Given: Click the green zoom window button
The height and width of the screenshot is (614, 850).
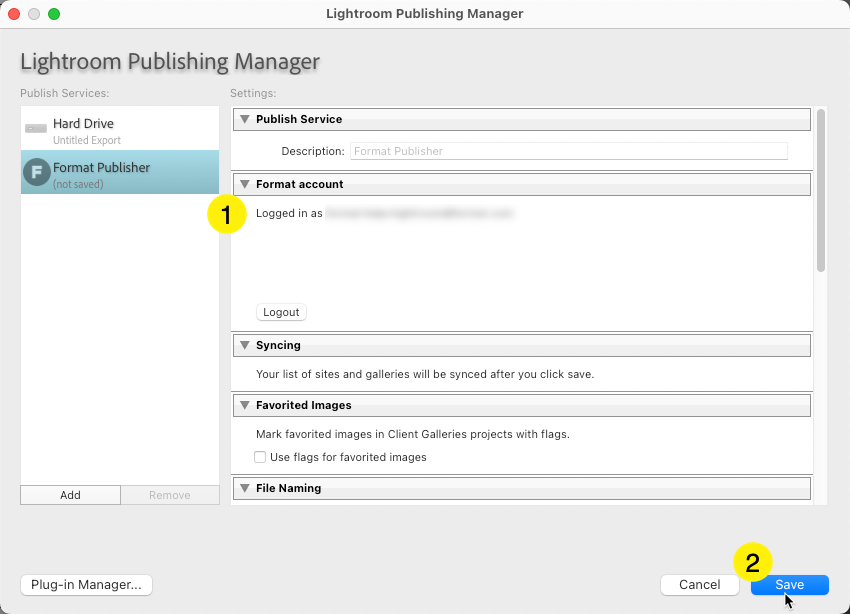Looking at the screenshot, I should pos(54,14).
